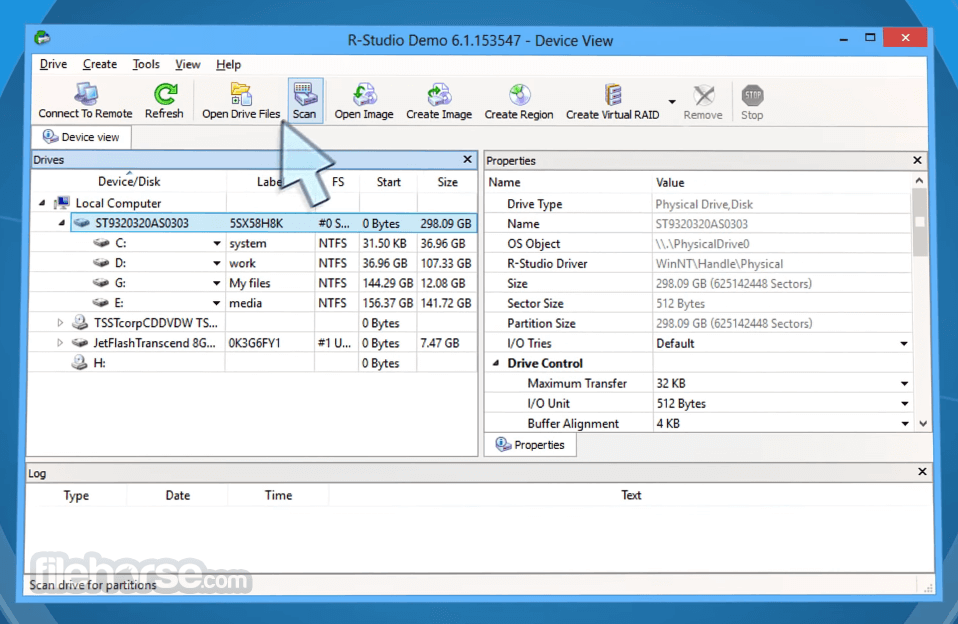Sort drives by the FS column header
The height and width of the screenshot is (624, 958).
[338, 182]
